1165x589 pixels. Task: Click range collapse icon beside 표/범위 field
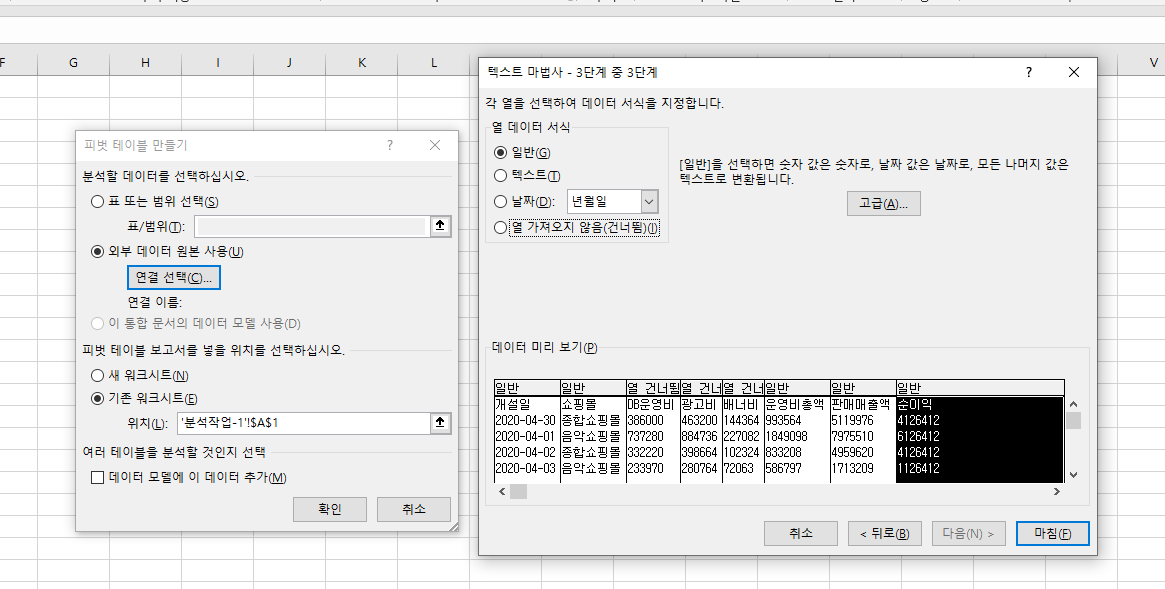coord(439,227)
